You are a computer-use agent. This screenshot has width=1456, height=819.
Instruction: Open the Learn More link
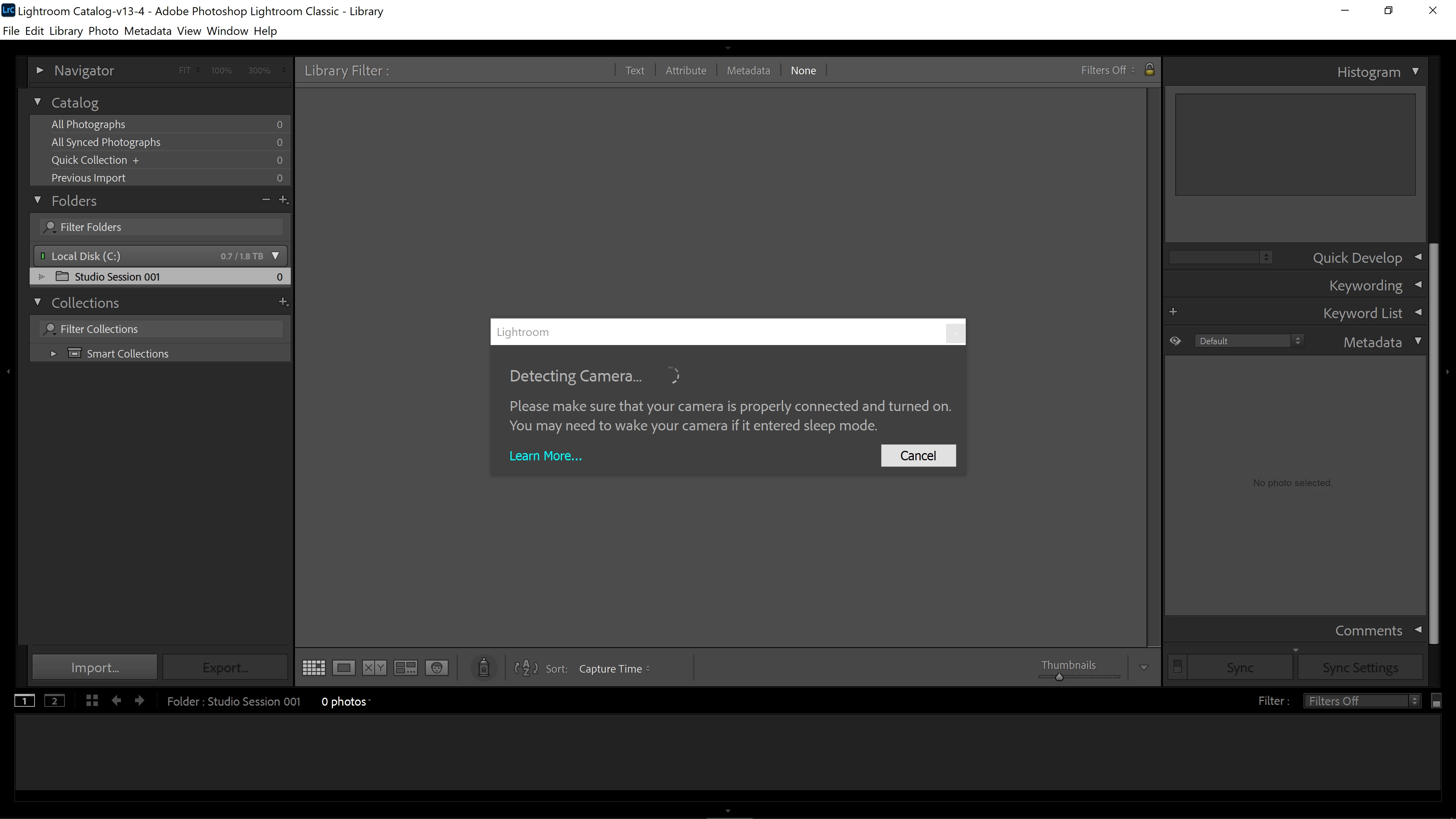(545, 455)
